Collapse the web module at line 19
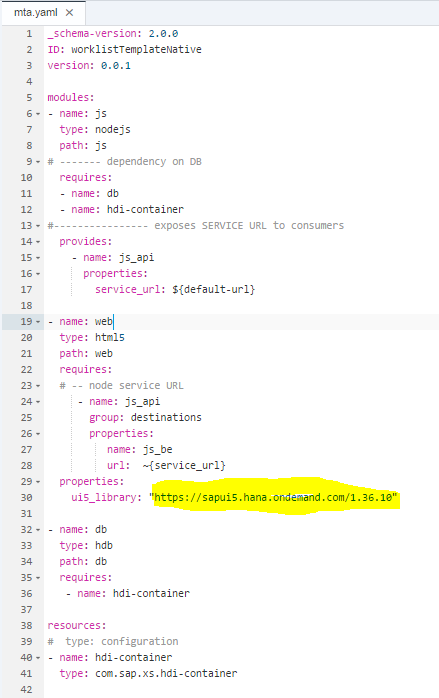Image resolution: width=439 pixels, height=698 pixels. [38, 322]
